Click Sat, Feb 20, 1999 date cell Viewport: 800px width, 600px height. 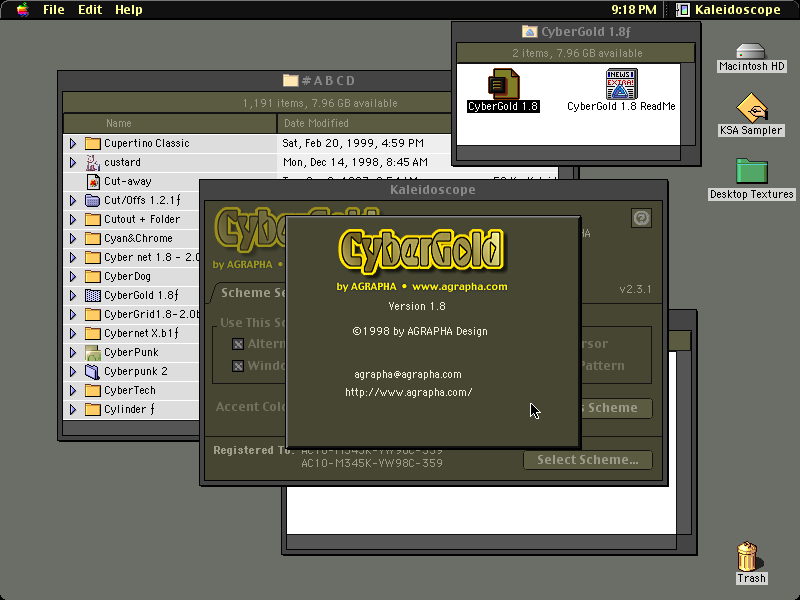click(353, 143)
